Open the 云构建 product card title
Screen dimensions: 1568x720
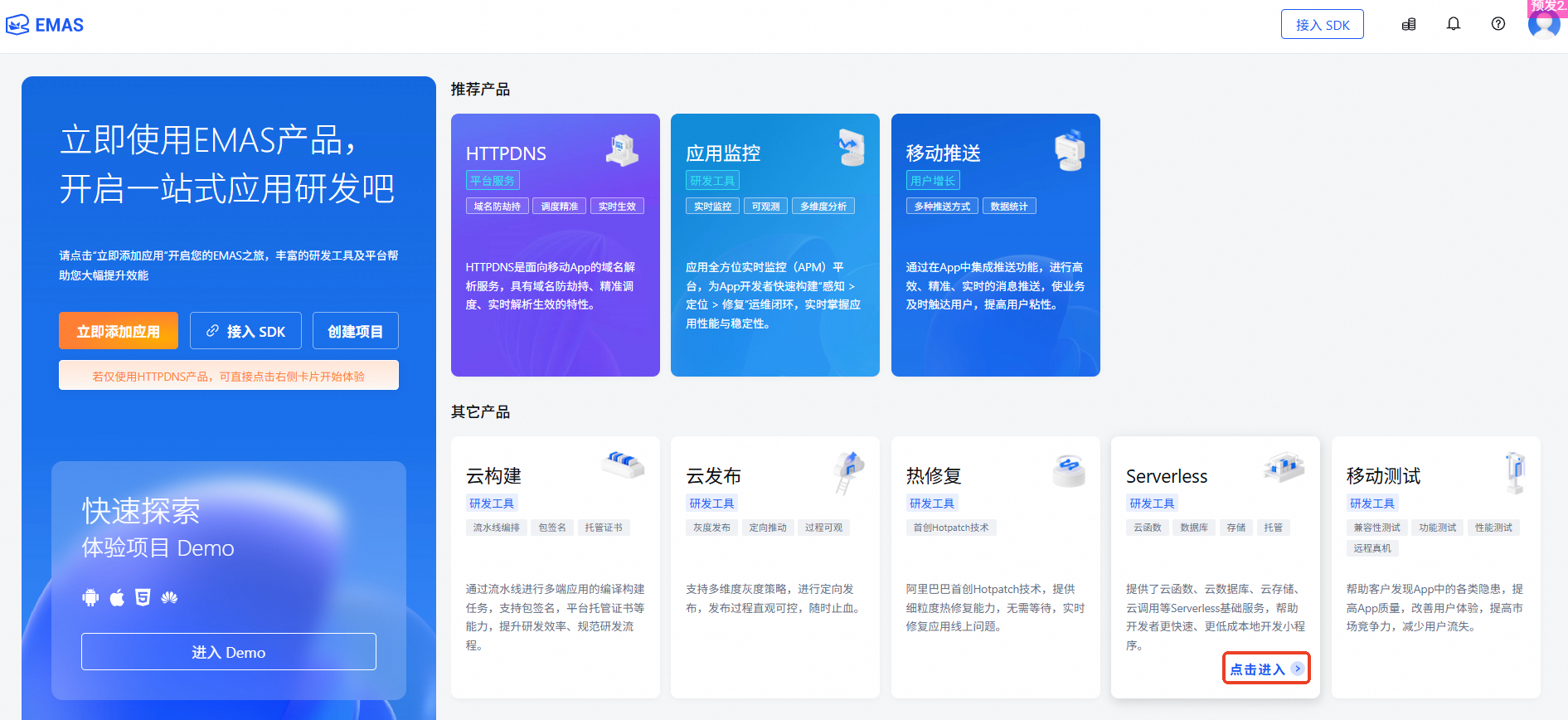coord(493,476)
